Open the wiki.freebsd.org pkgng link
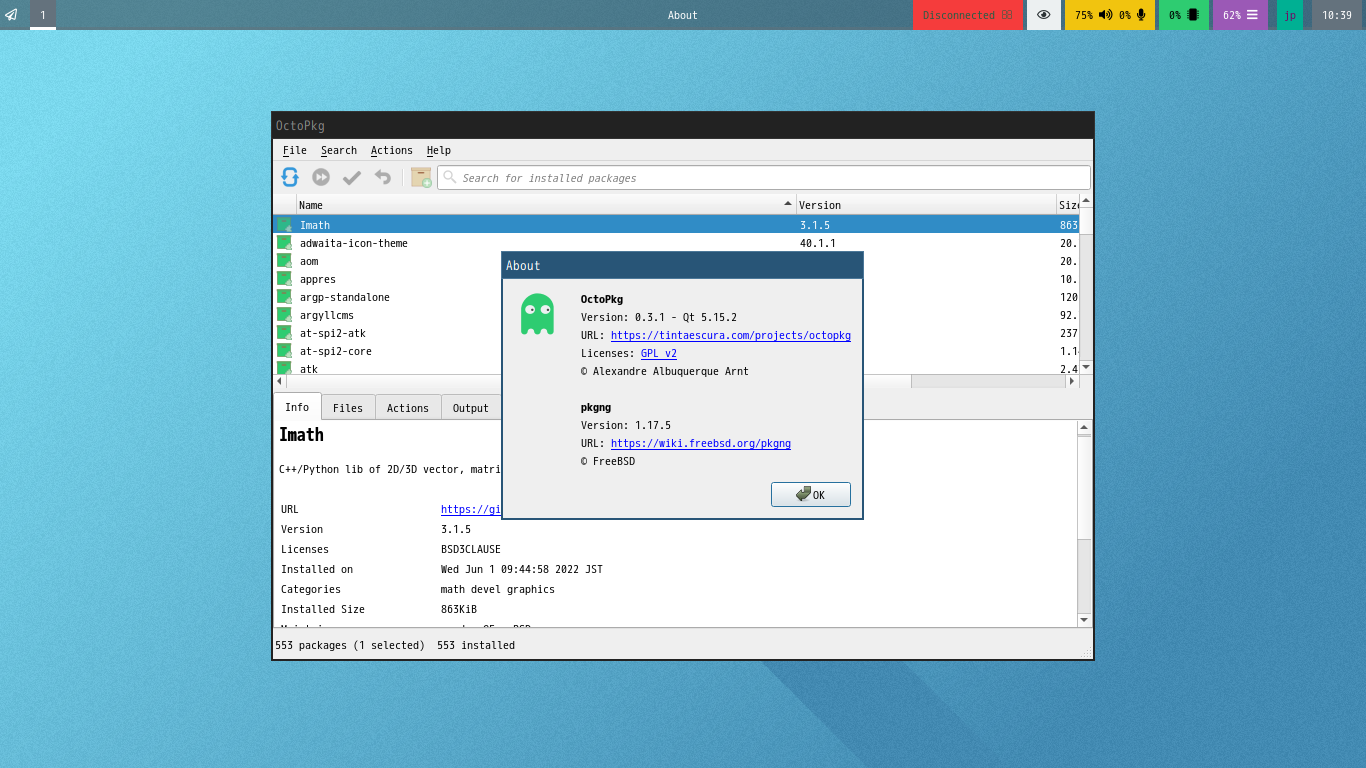The image size is (1366, 768). coord(700,443)
